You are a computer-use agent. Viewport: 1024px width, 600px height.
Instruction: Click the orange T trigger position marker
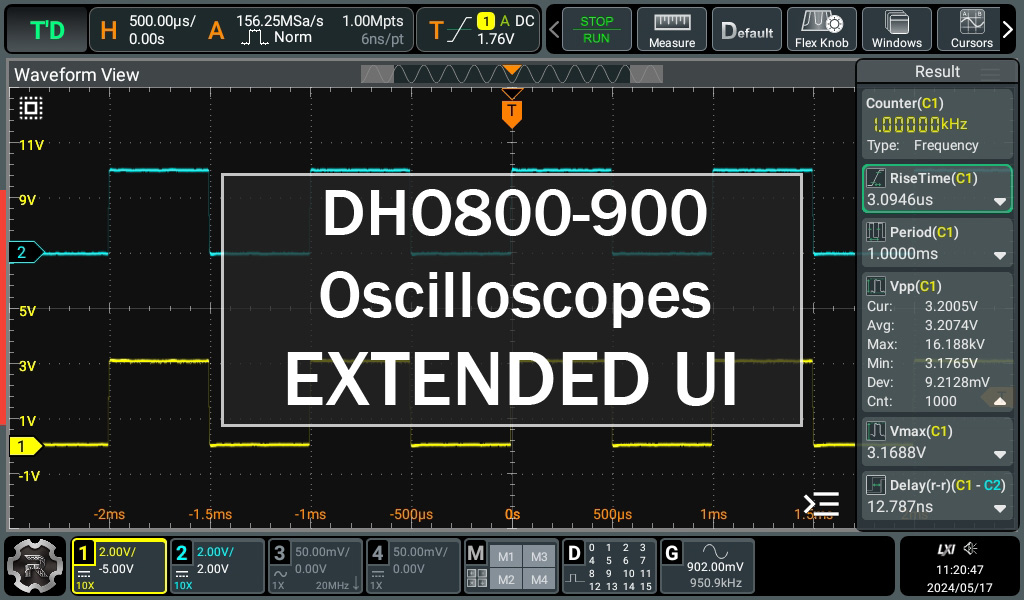coord(512,114)
